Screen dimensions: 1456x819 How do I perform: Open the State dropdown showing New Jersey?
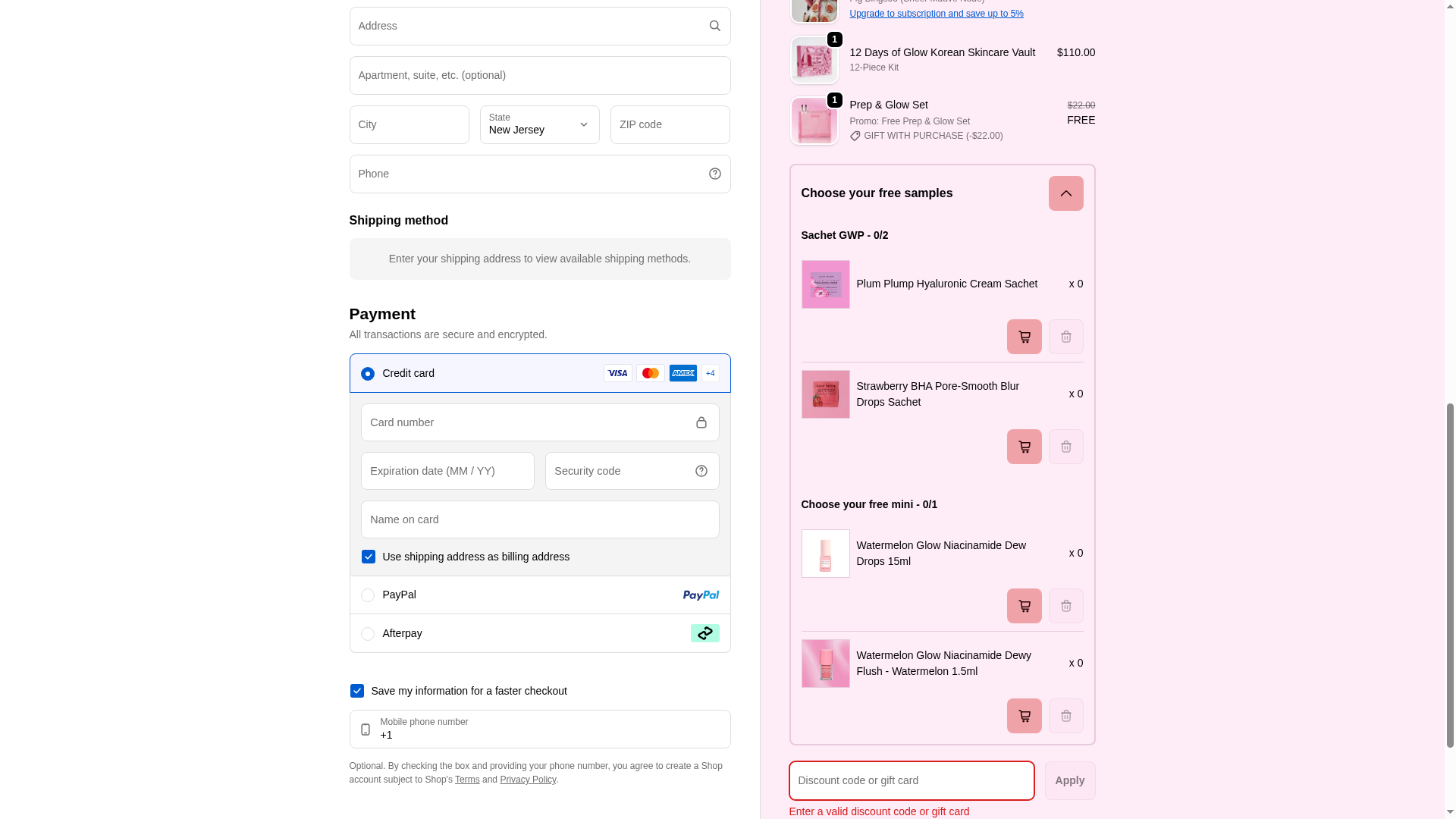click(x=539, y=125)
